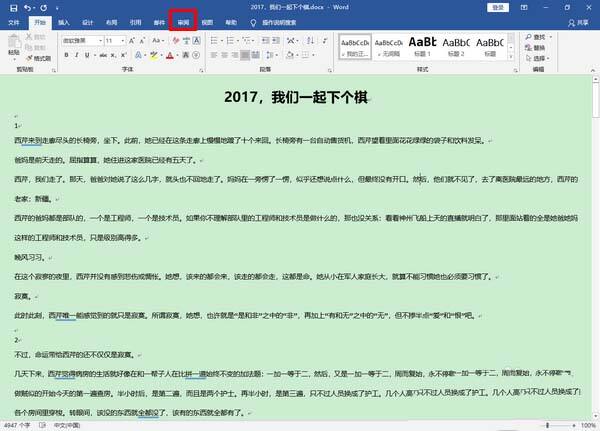Viewport: 600px width, 431px height.
Task: Open the Font dialog launcher
Action: tap(201, 70)
